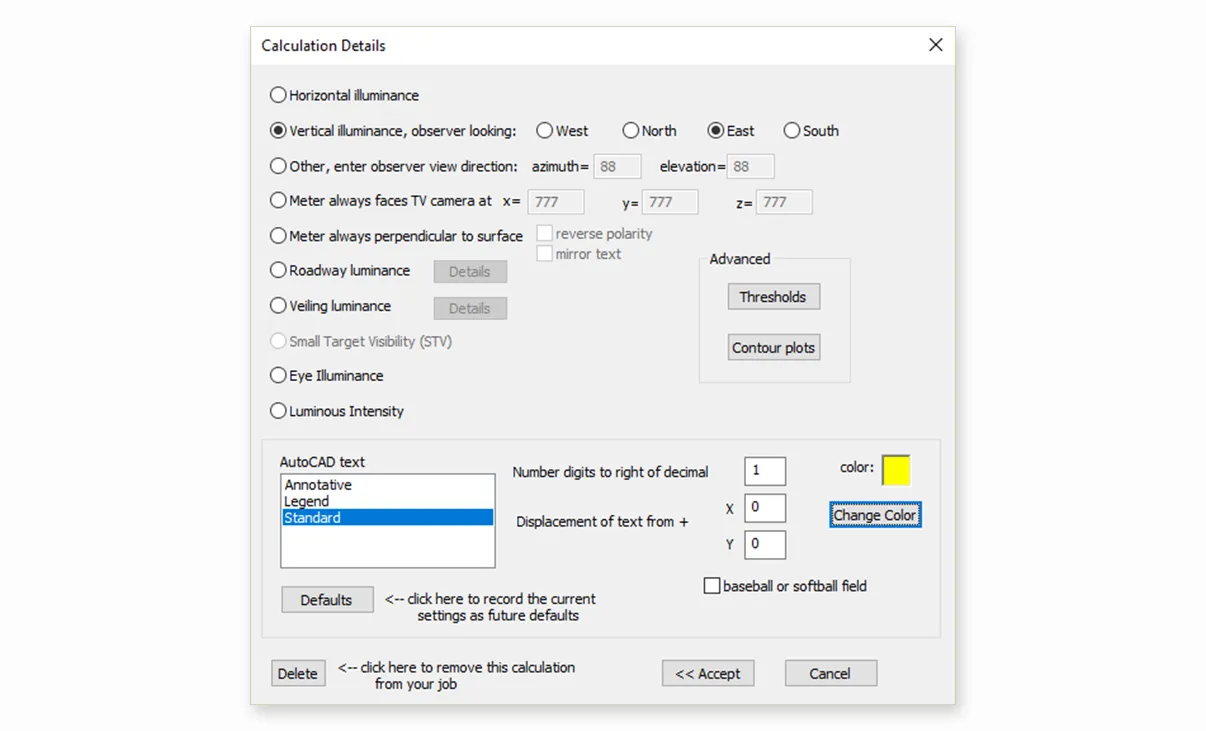Click the yellow color swatch
This screenshot has width=1206, height=731.
coord(895,470)
